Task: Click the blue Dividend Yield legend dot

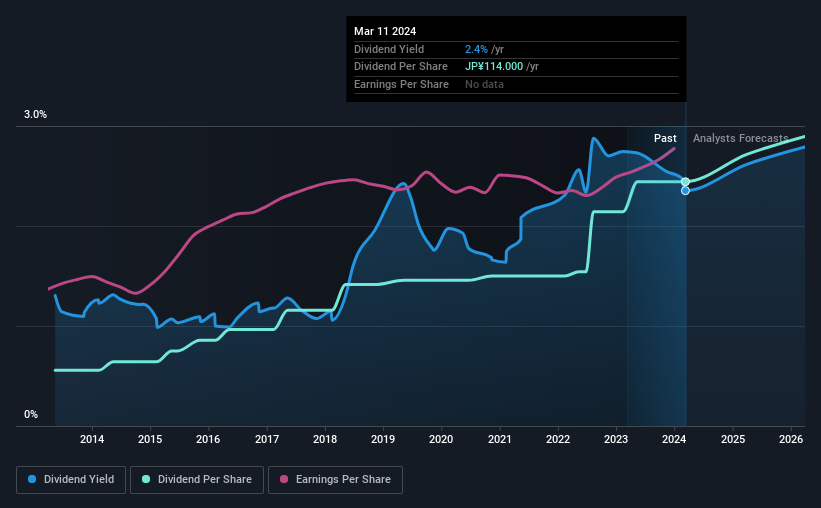Action: point(32,479)
